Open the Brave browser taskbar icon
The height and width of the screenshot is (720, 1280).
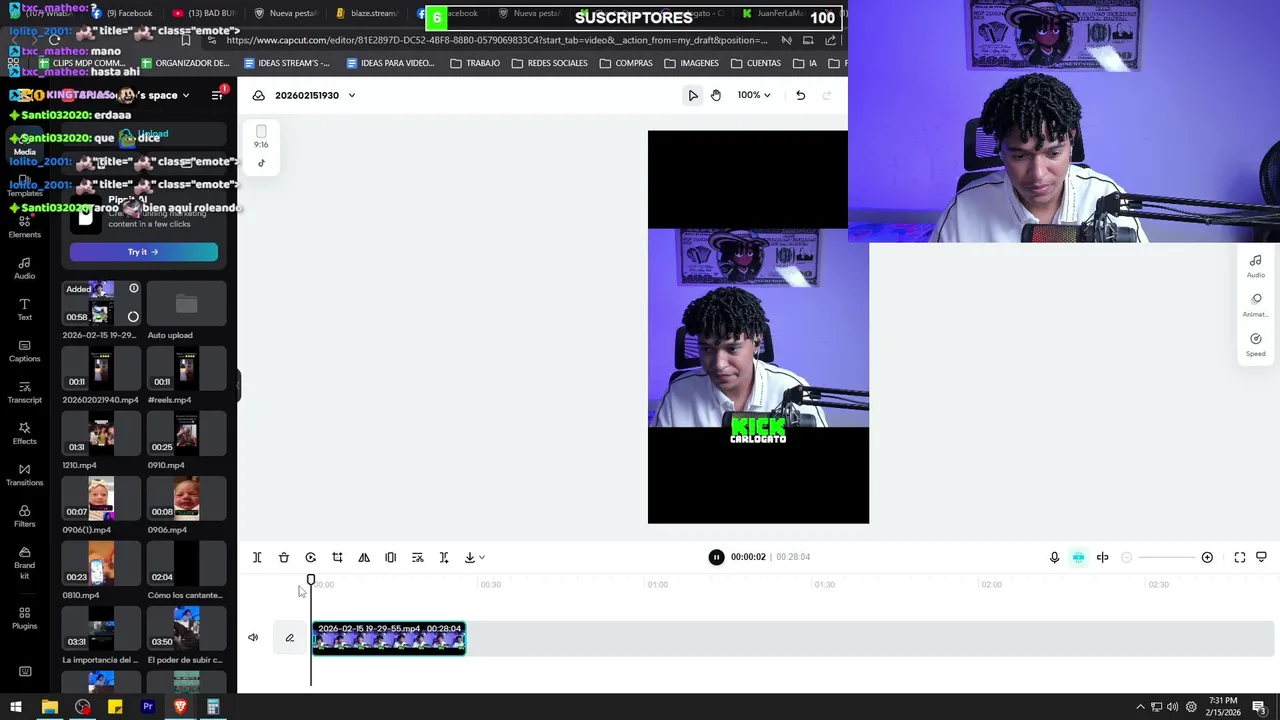click(180, 707)
